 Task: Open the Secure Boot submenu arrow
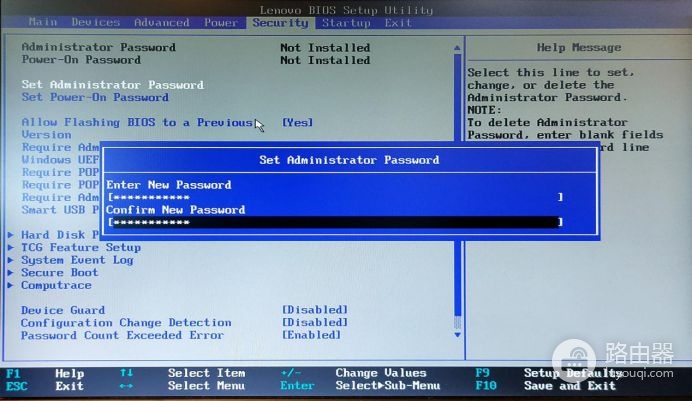11,273
